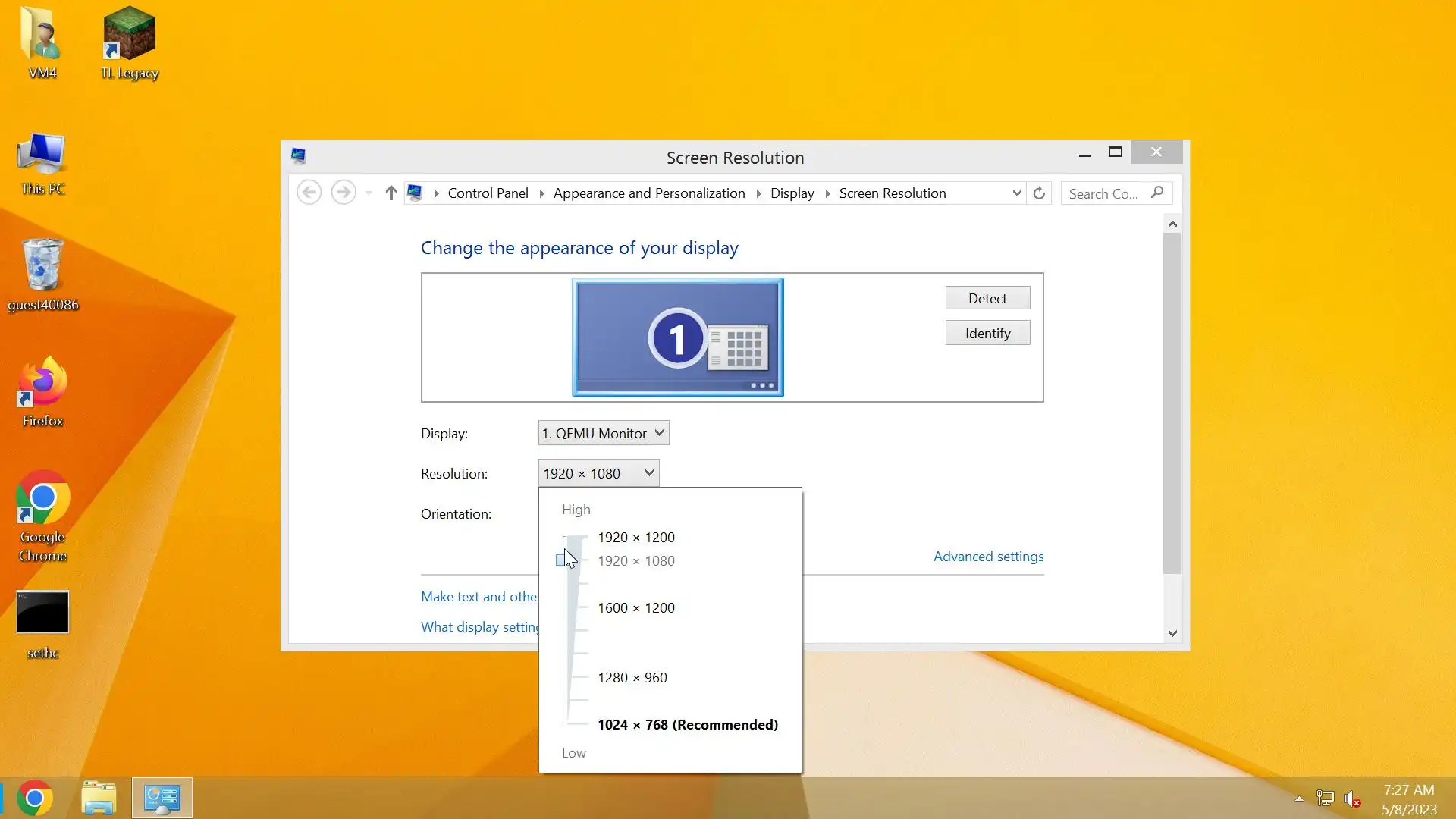Open the Google Chrome desktop shortcut
The height and width of the screenshot is (819, 1456).
click(x=42, y=516)
